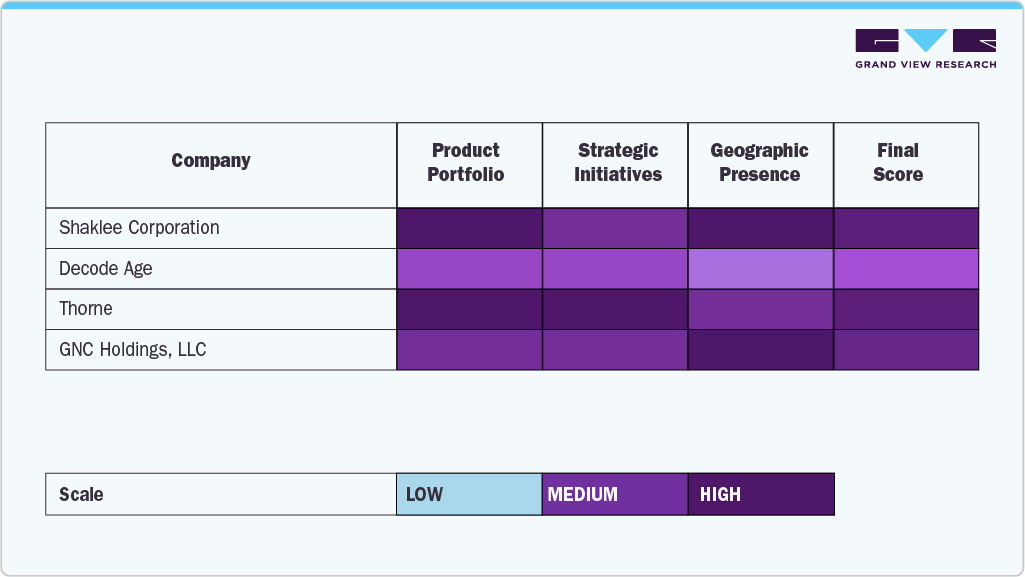Click the Scale legend label
Image resolution: width=1025 pixels, height=577 pixels.
pos(81,494)
